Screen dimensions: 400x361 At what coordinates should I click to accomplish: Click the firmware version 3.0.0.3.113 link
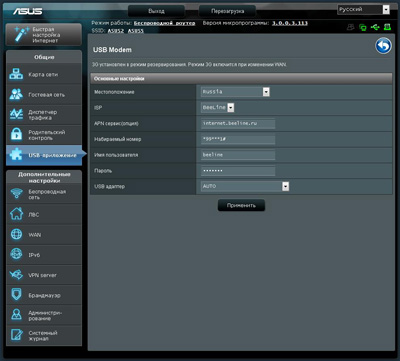coord(290,23)
